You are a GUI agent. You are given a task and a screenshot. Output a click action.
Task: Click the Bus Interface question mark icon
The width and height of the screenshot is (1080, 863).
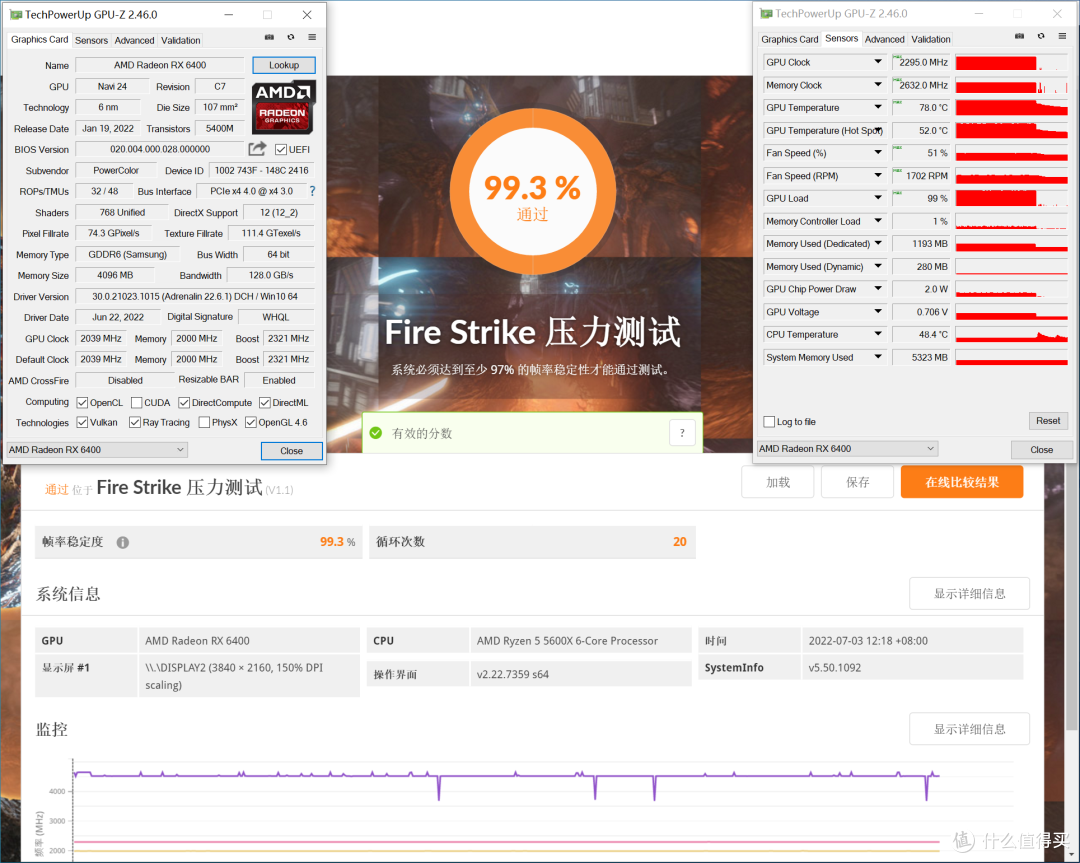tap(312, 191)
